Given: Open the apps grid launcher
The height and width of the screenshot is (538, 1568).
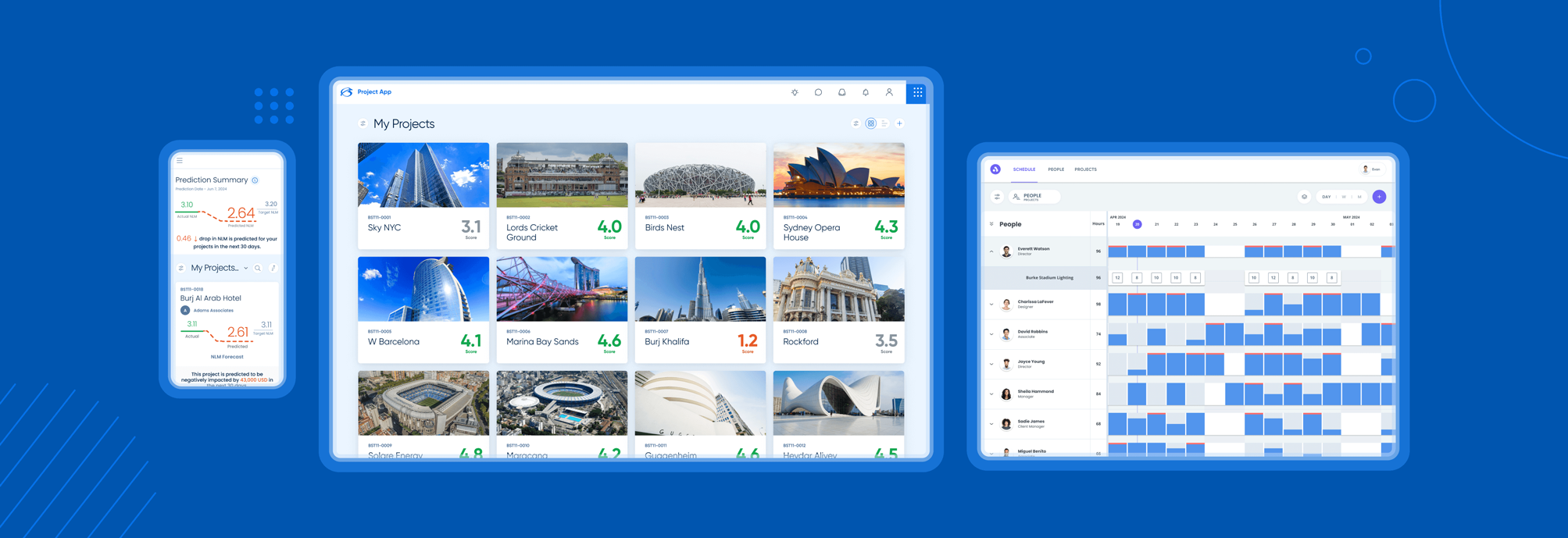Looking at the screenshot, I should [917, 92].
